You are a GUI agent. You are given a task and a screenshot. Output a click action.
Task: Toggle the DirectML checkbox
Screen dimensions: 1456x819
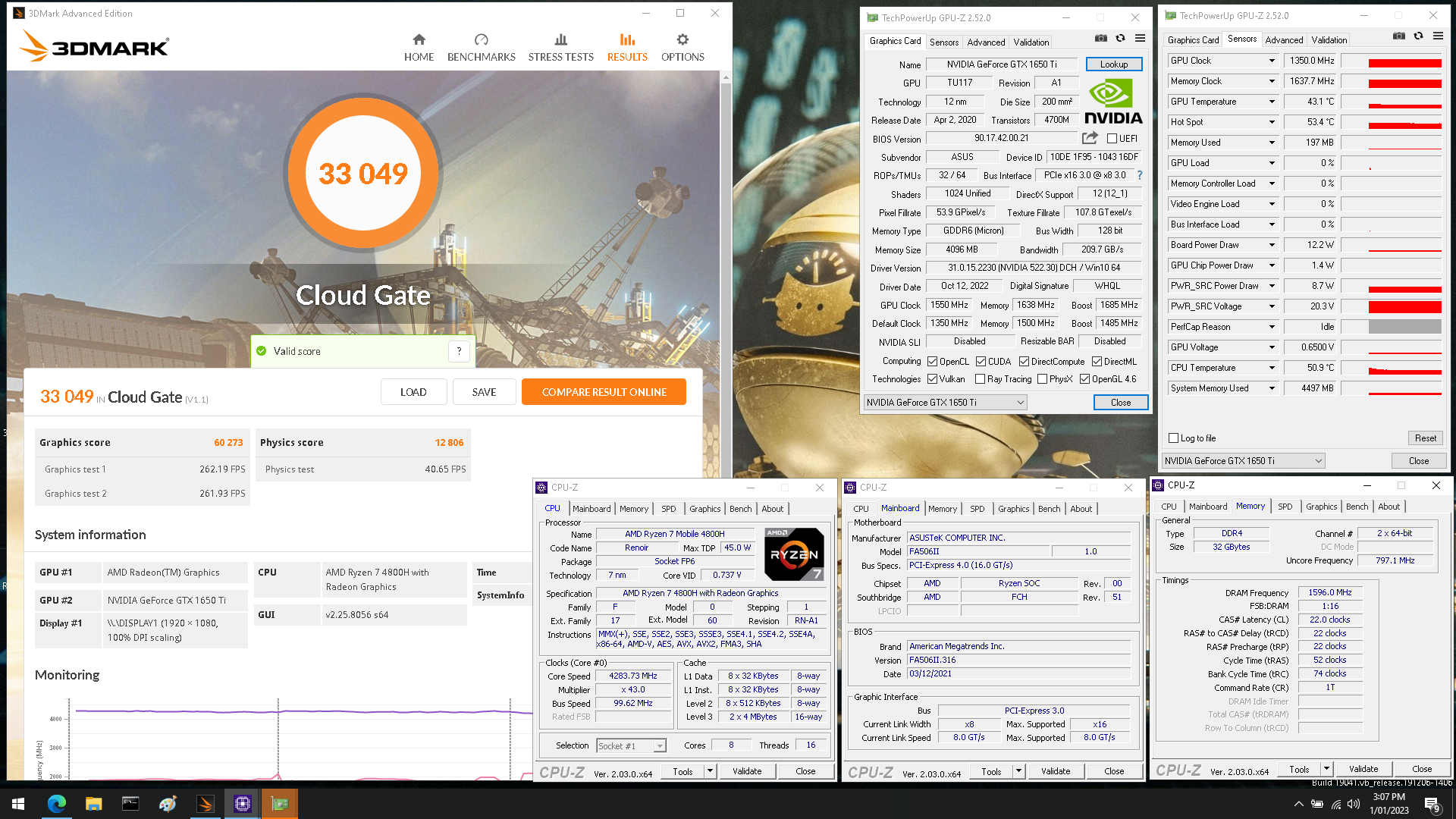(x=1097, y=362)
